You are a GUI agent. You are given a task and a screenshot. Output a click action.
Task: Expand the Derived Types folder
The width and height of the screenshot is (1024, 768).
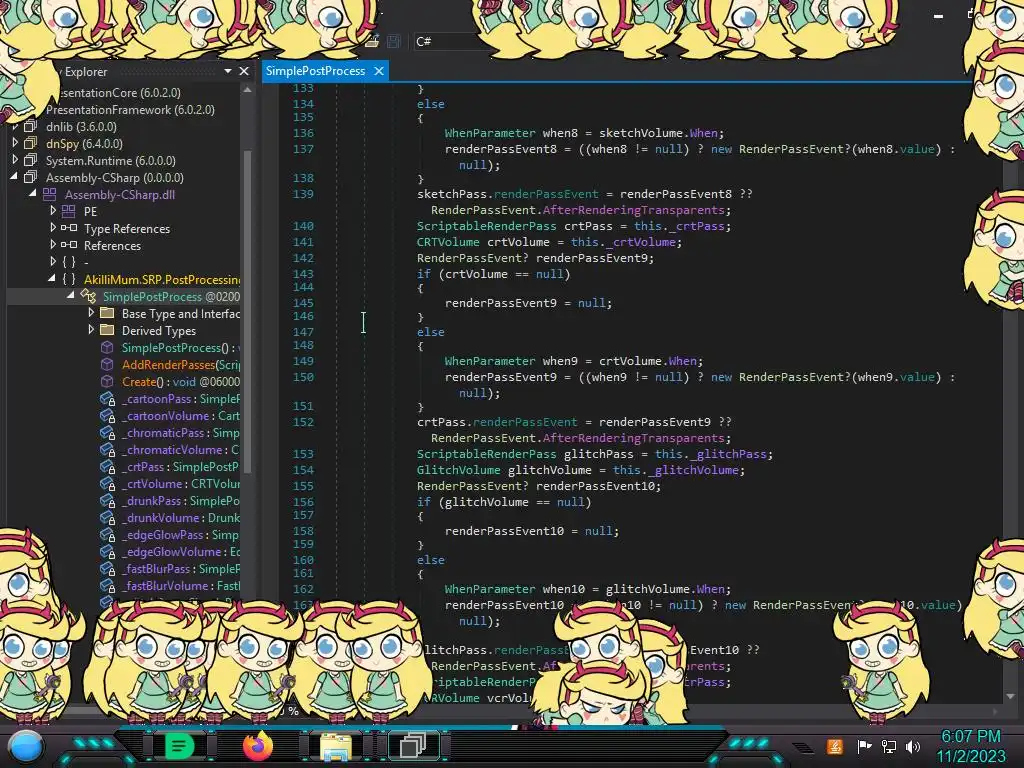pos(91,330)
